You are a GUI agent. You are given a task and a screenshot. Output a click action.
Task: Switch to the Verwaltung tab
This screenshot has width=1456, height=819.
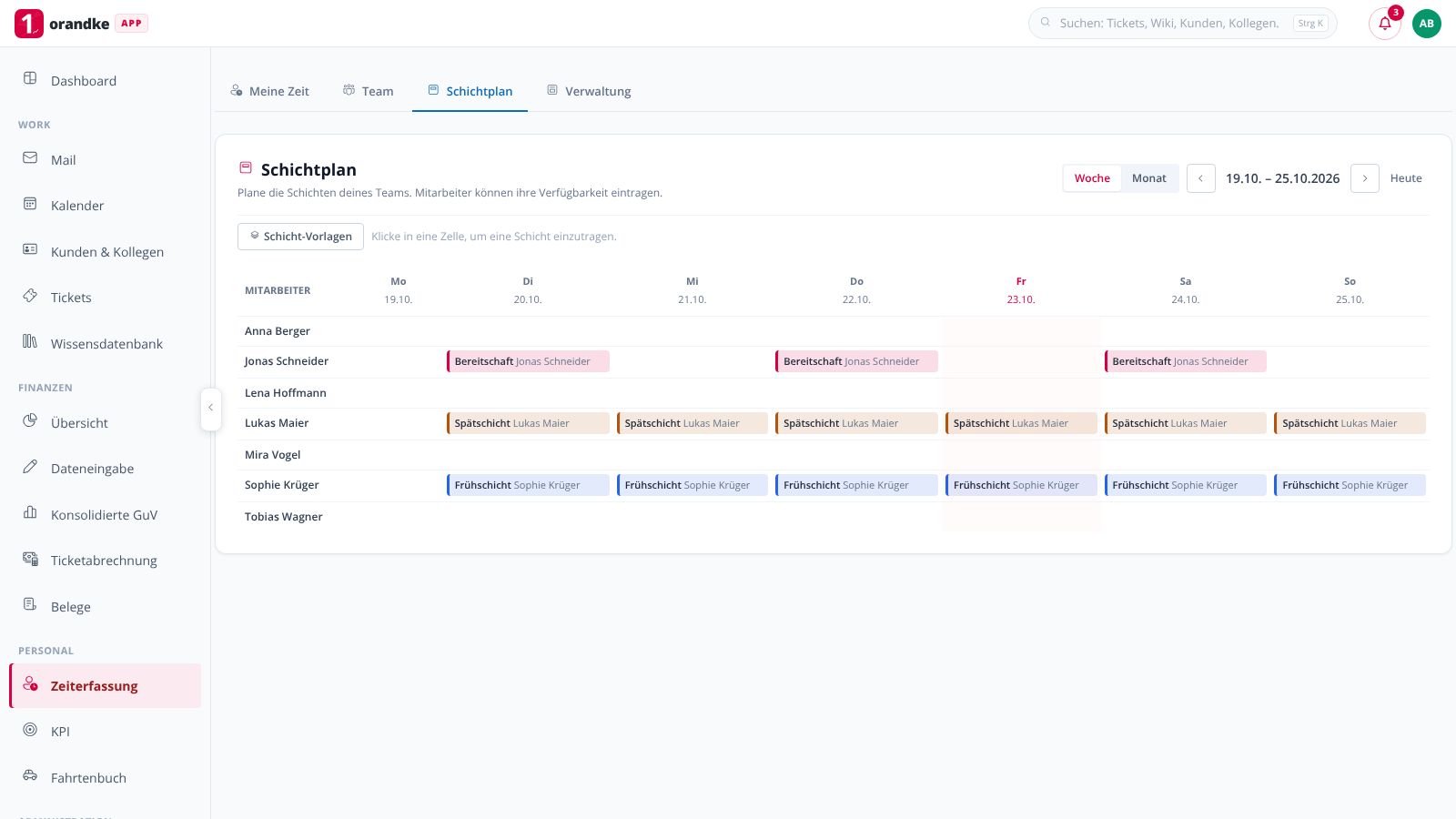pos(589,91)
